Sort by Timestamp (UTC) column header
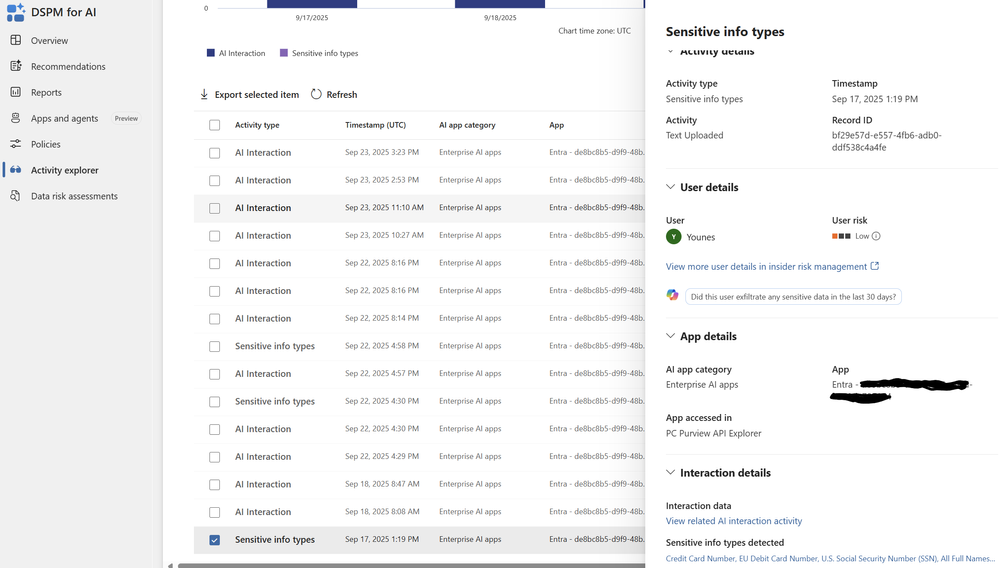999x568 pixels. click(x=375, y=125)
